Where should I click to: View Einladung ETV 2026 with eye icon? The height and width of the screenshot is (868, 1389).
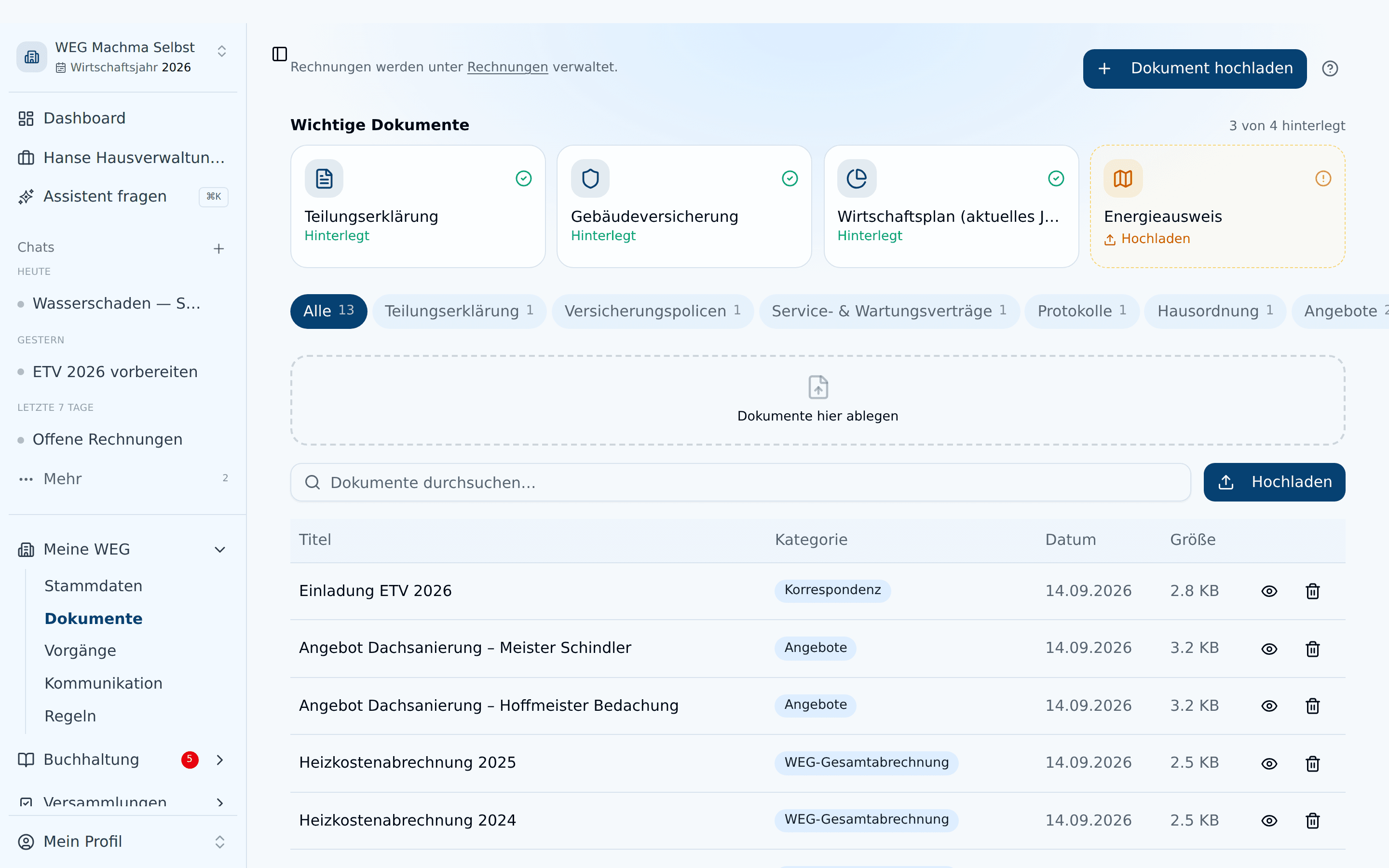click(1269, 591)
